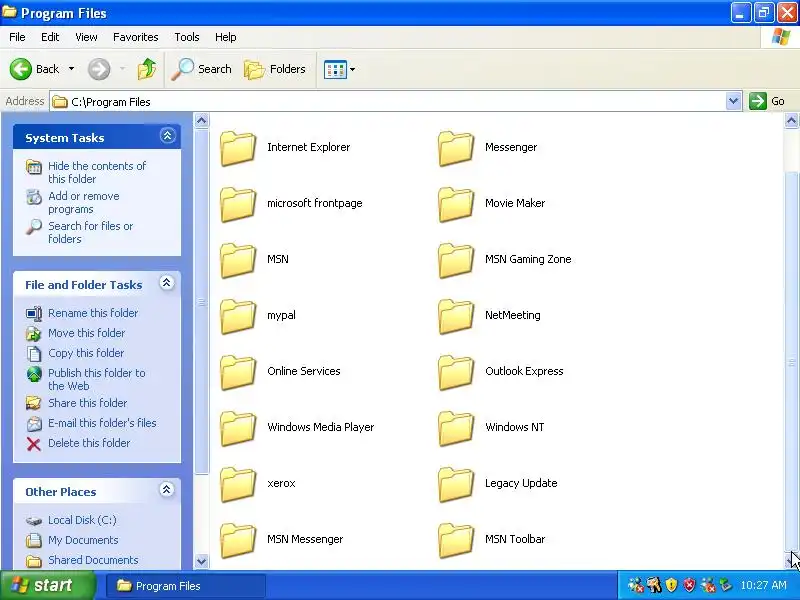This screenshot has width=800, height=600.
Task: Select the mypal folder icon
Action: pos(238,316)
